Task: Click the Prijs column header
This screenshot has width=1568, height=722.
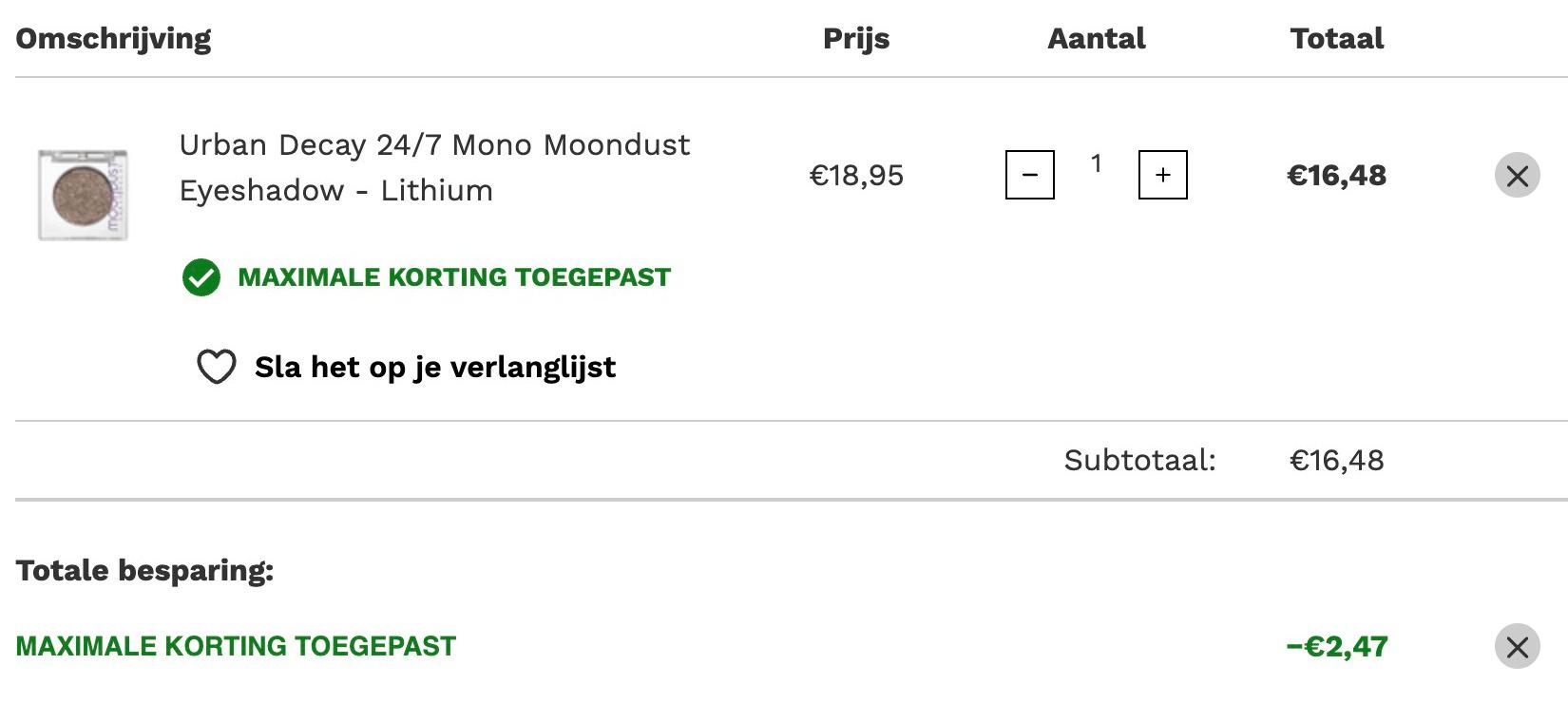Action: [x=856, y=38]
